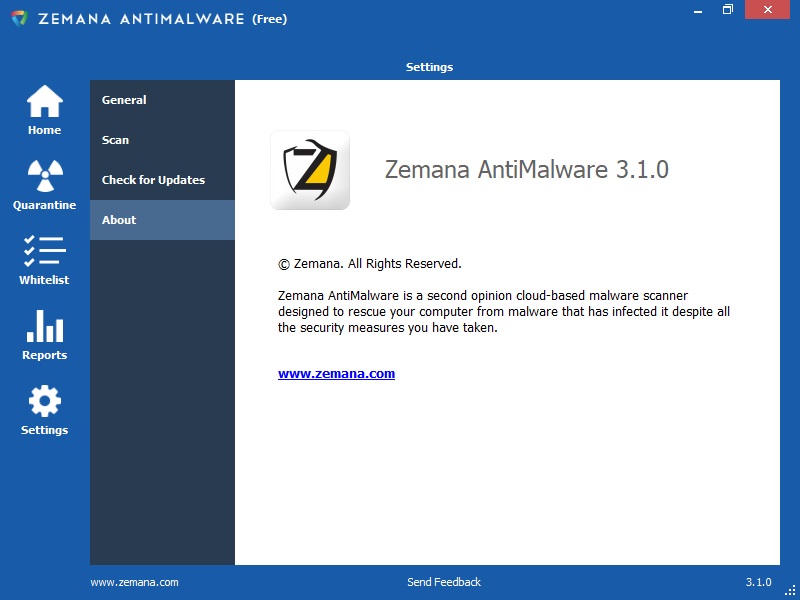The image size is (800, 600).
Task: Open the Quarantine radiation icon
Action: click(x=45, y=176)
